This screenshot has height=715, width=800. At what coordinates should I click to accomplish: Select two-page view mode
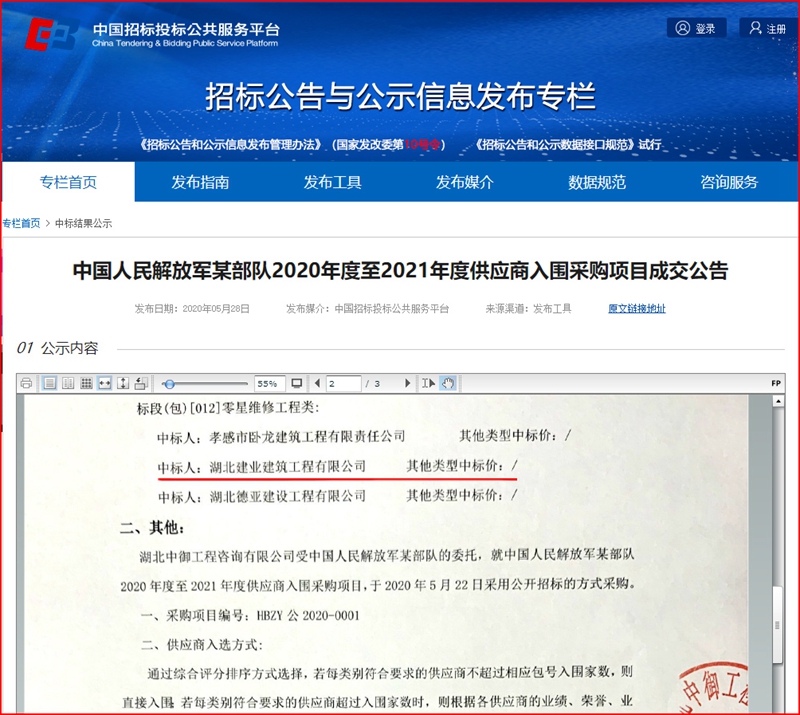pos(68,383)
